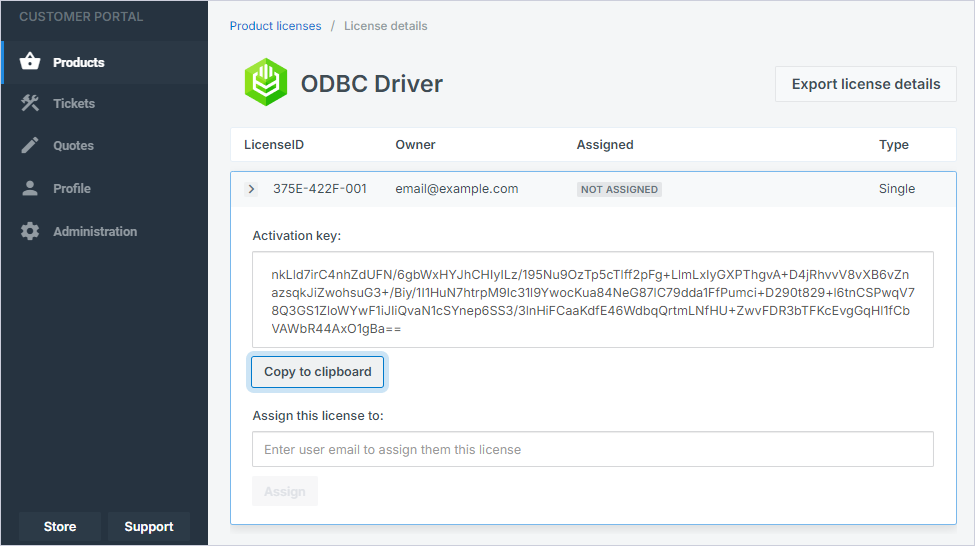This screenshot has width=975, height=546.
Task: Follow the Product licenses breadcrumb link
Action: tap(275, 26)
